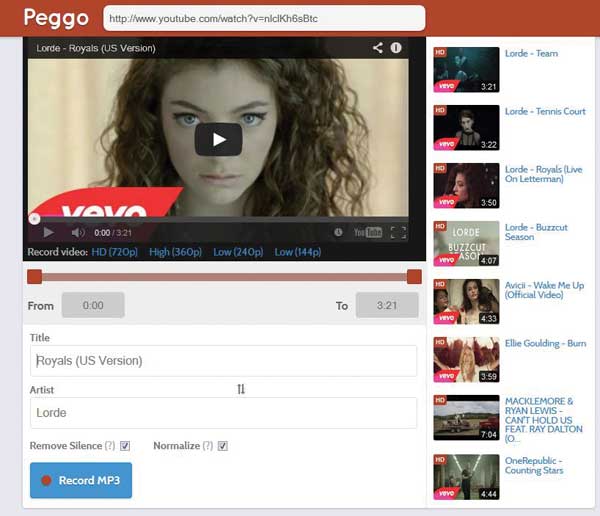Click the small play button in player bar

point(48,232)
